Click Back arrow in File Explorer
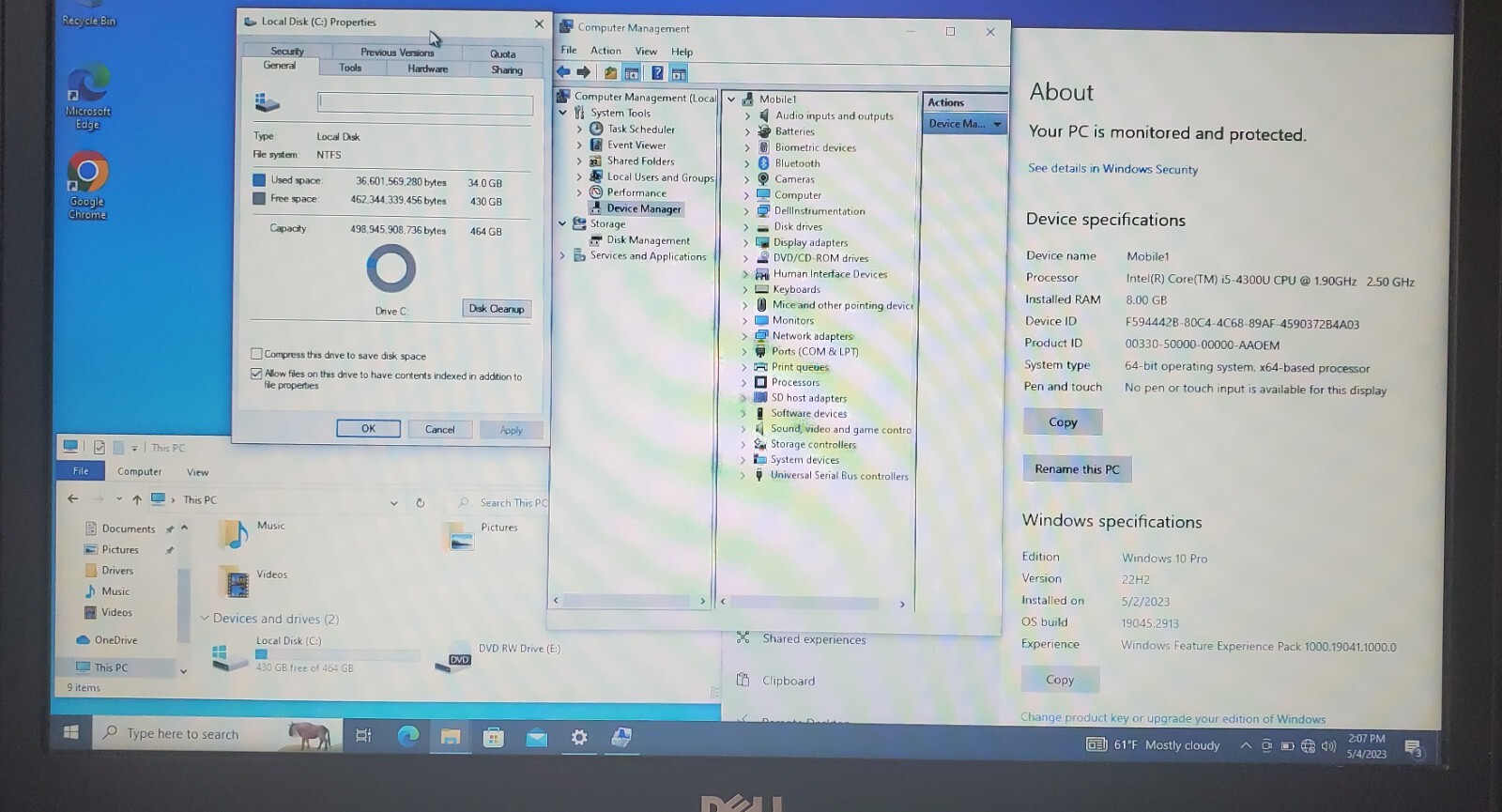1502x812 pixels. tap(73, 498)
